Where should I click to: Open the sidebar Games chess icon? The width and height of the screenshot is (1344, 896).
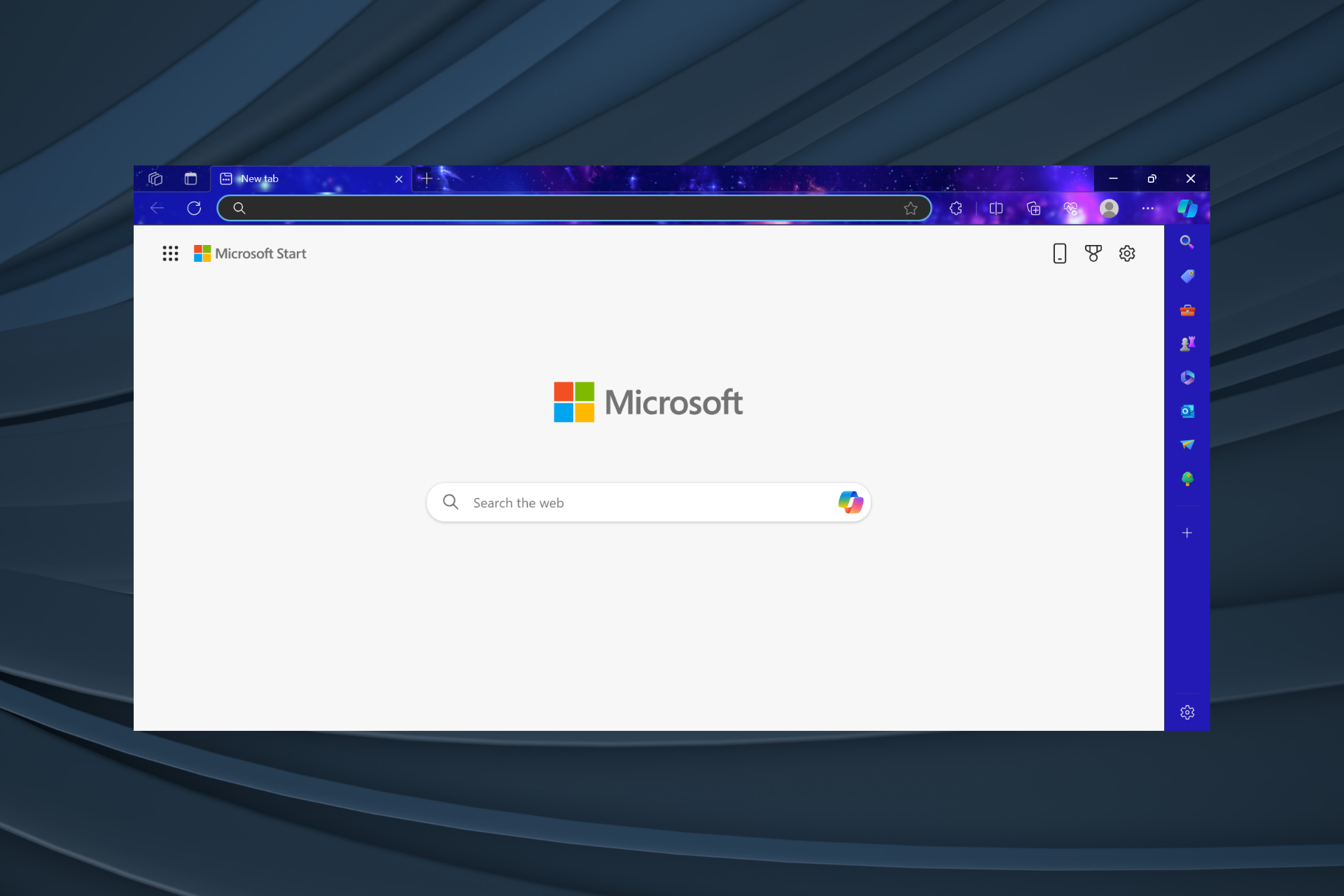click(x=1187, y=344)
